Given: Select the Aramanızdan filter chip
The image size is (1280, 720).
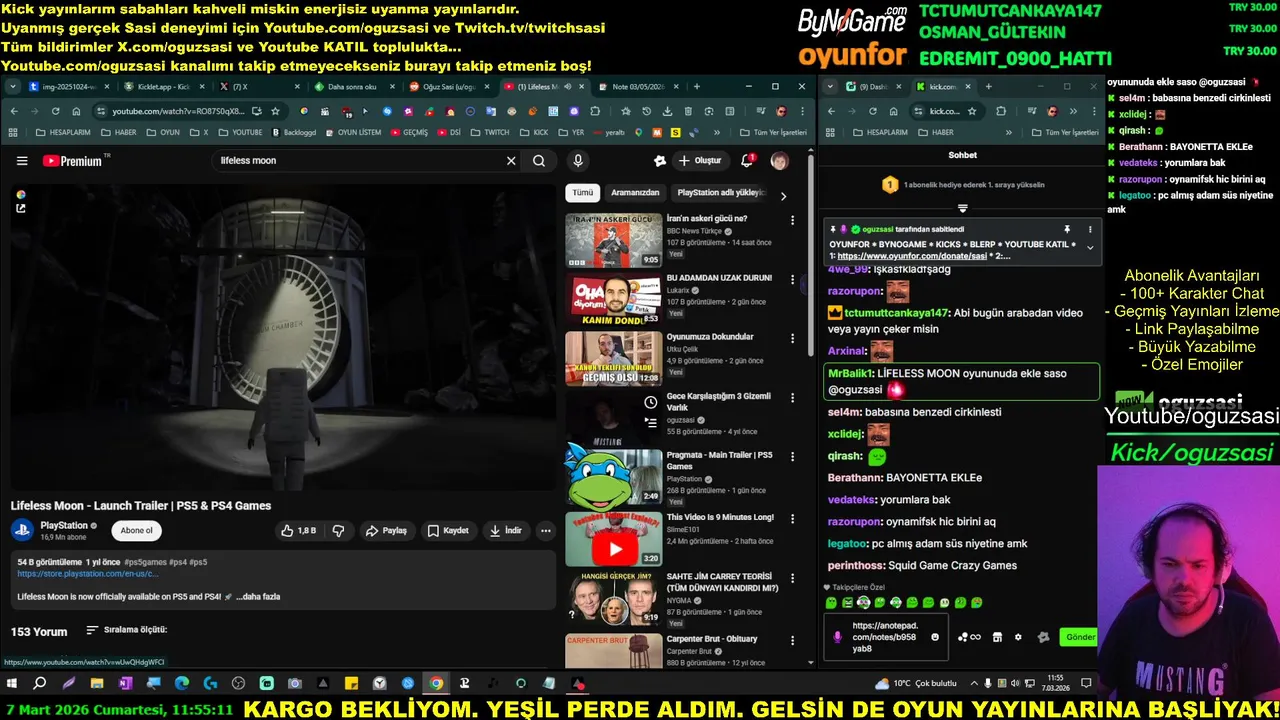Looking at the screenshot, I should point(635,193).
